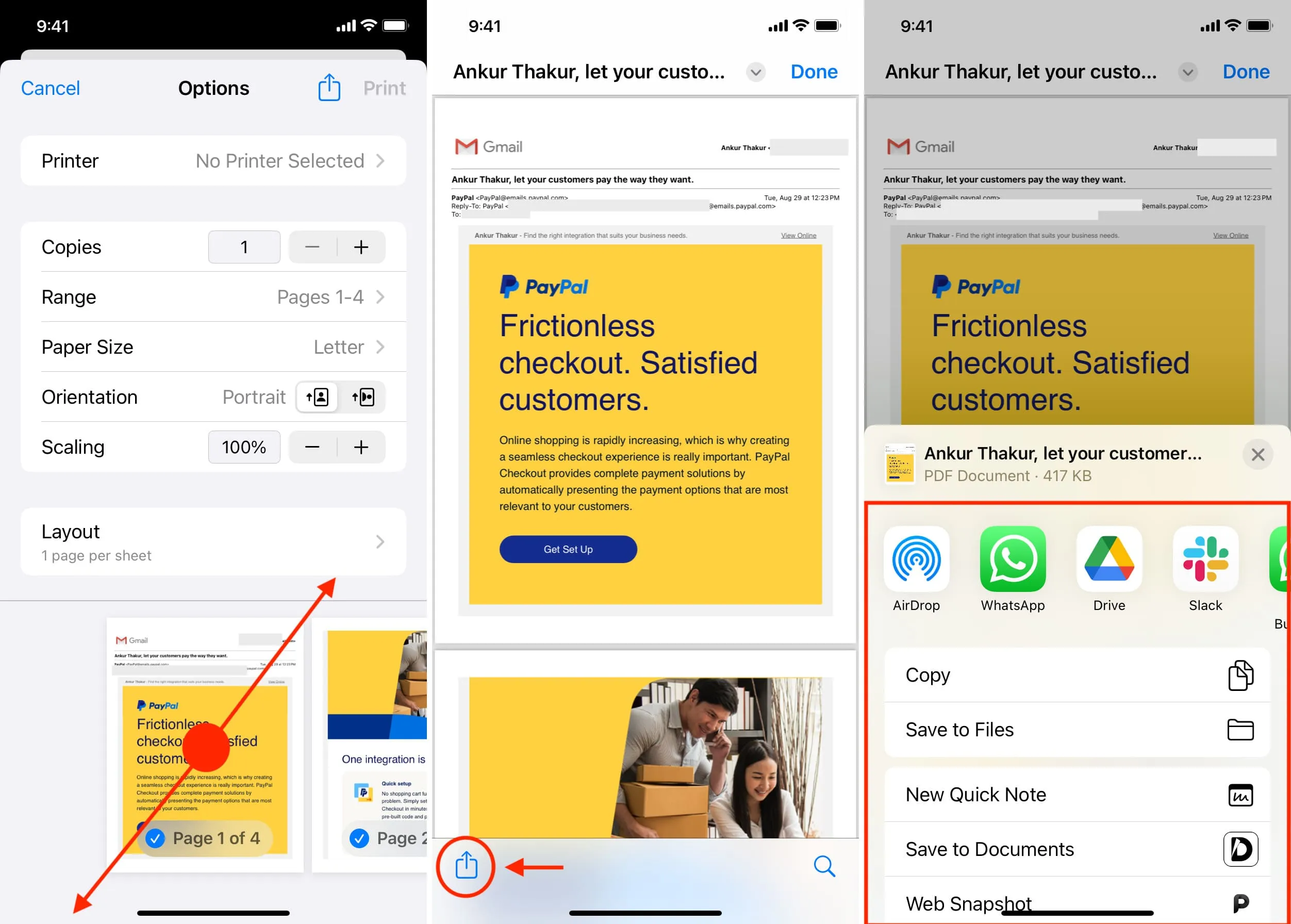Tap Cancel button in print options
The image size is (1291, 924).
51,89
